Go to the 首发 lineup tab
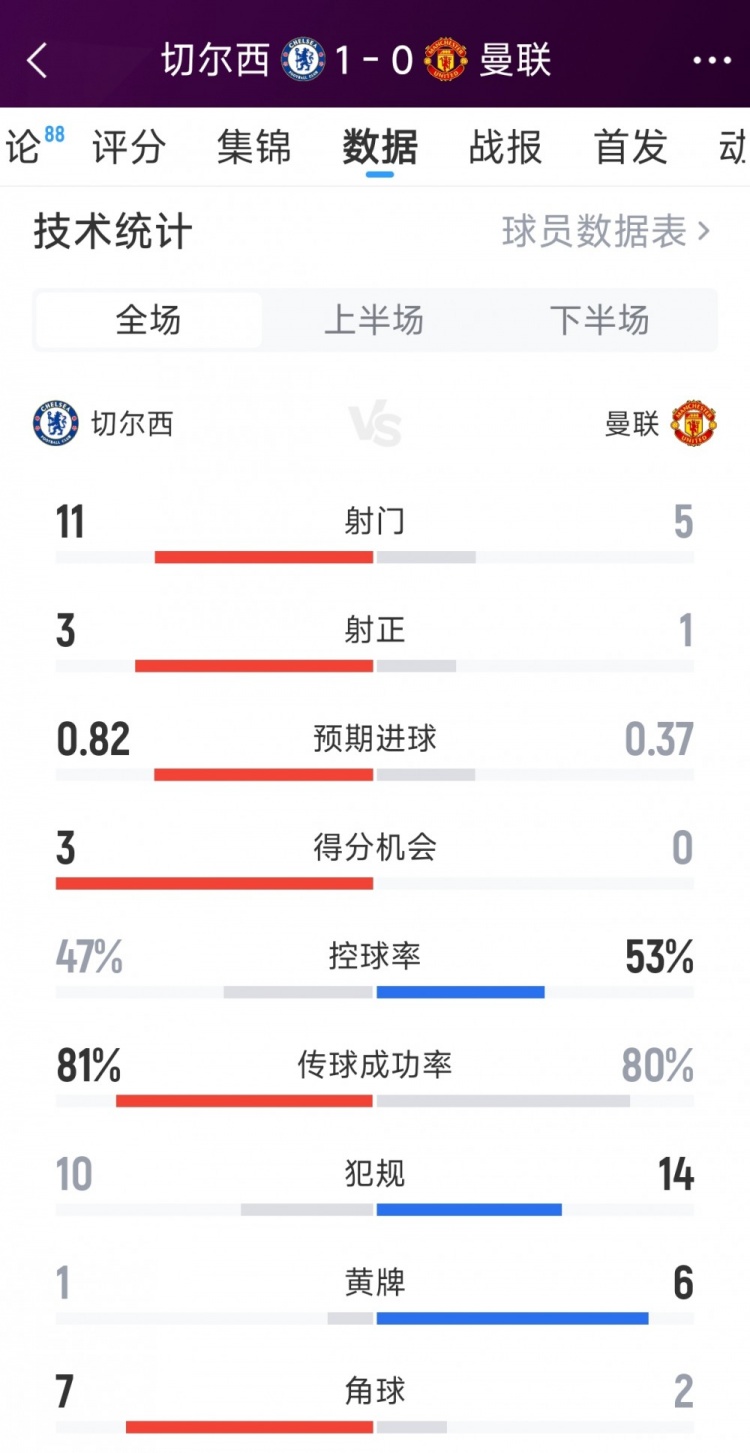Screen dimensions: 750x1453 click(x=630, y=148)
